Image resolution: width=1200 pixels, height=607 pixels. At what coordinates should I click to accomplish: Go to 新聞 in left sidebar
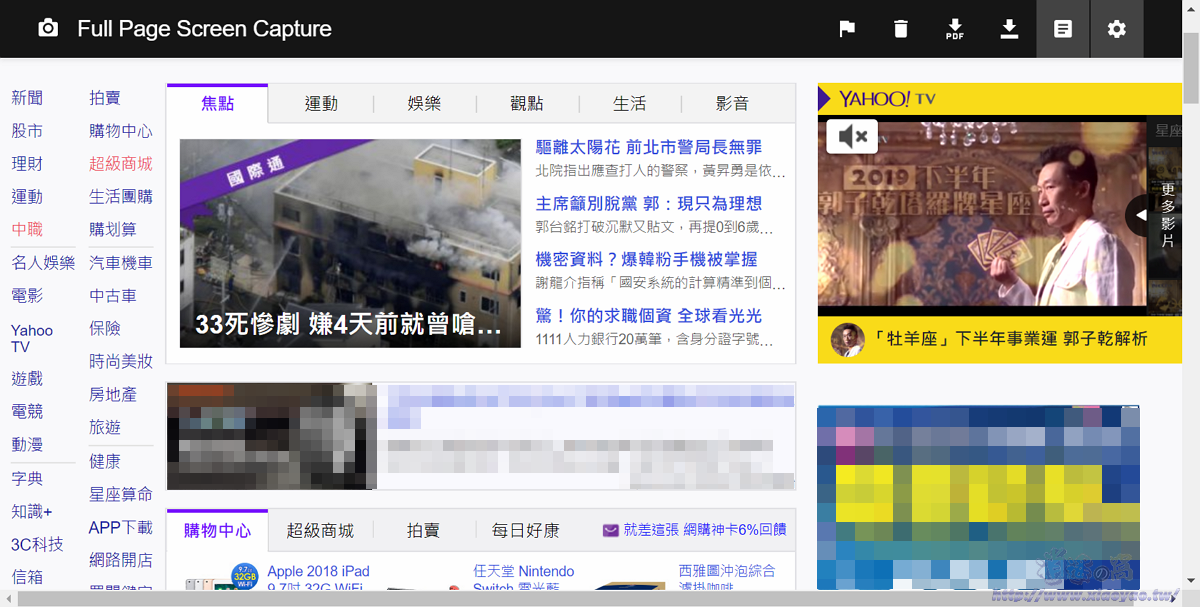coord(27,98)
